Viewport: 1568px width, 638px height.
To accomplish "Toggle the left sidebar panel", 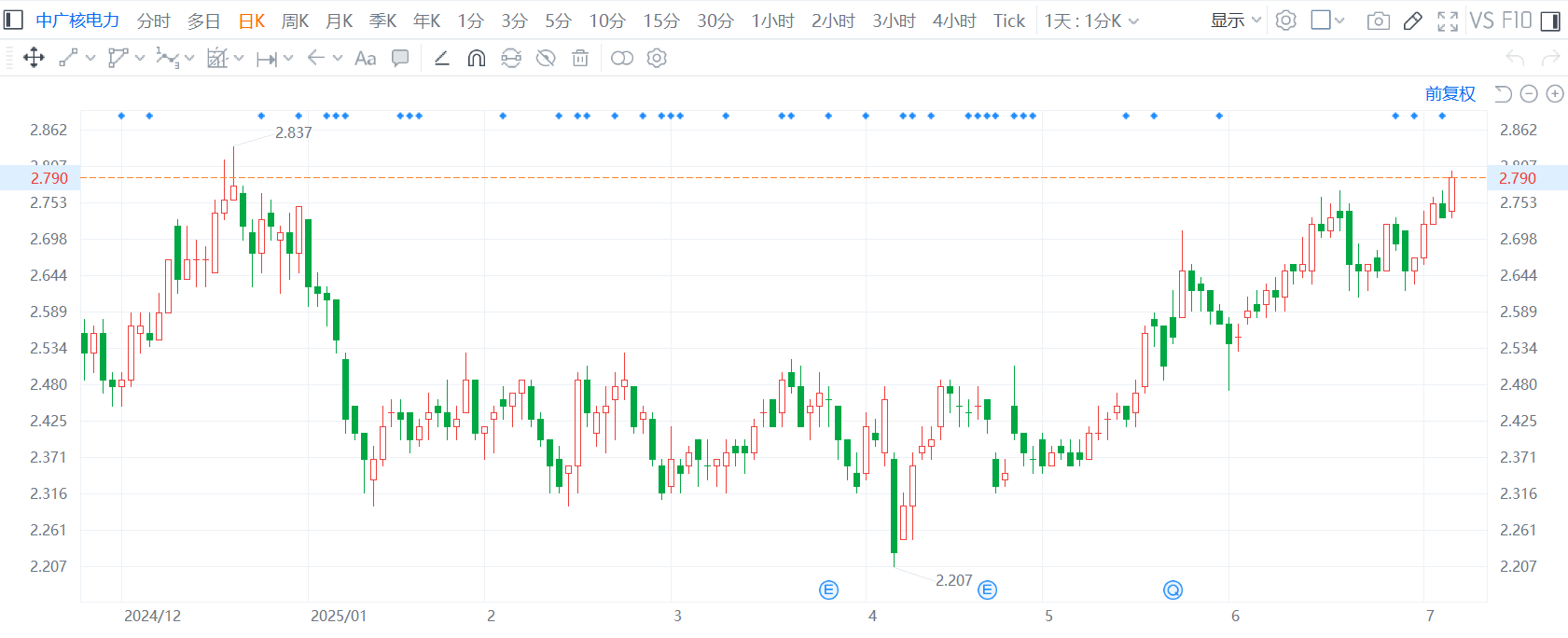I will (13, 21).
